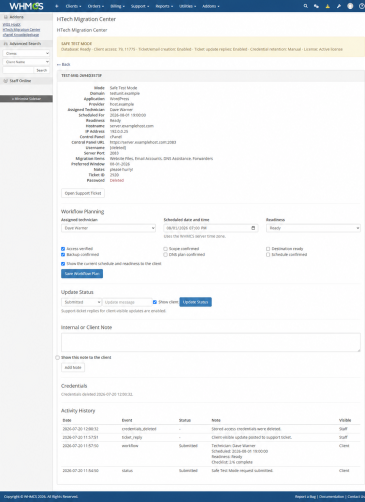Open Assigned technician dropdown
This screenshot has height=502, width=365.
click(x=108, y=228)
